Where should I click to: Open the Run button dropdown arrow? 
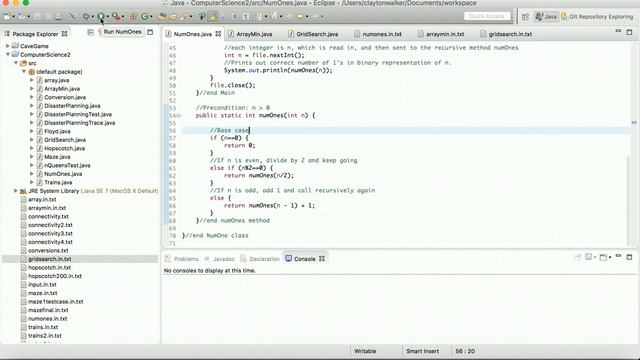(x=107, y=17)
